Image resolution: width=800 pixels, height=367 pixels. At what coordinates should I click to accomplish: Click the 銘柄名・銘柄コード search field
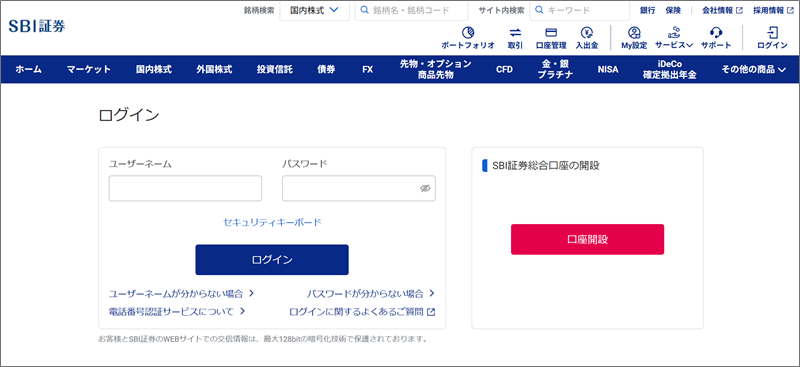(x=412, y=10)
